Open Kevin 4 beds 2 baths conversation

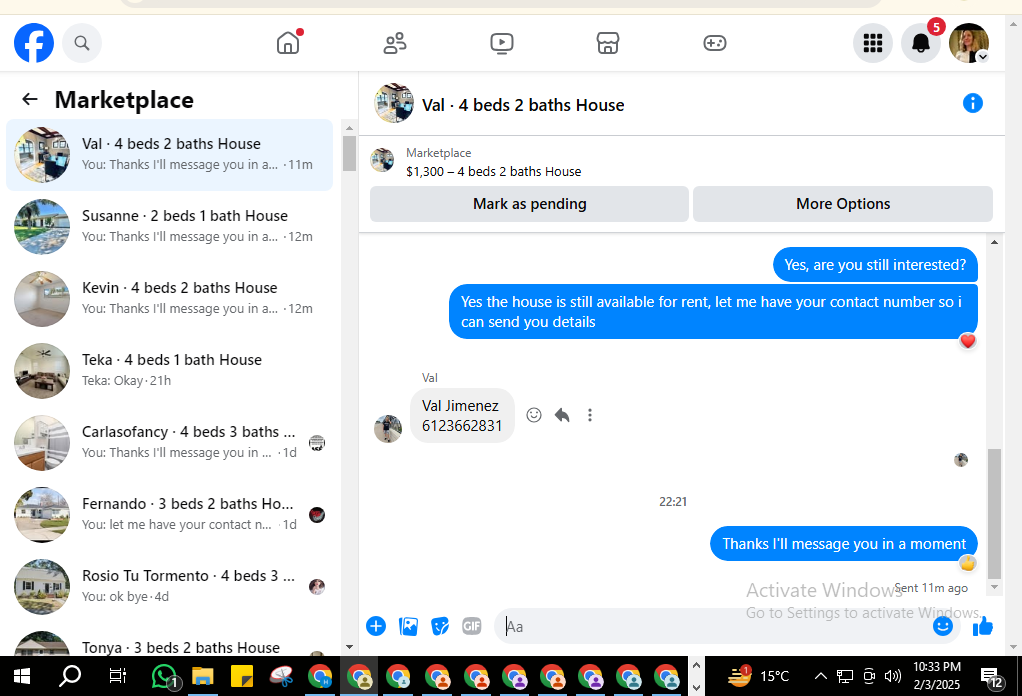point(169,298)
